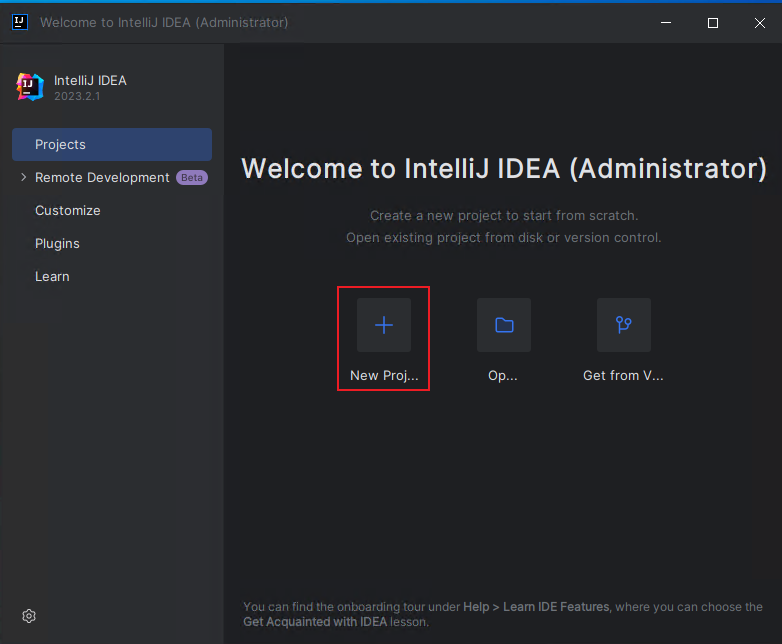Switch to the Customize tab
Image resolution: width=782 pixels, height=644 pixels.
[x=68, y=211]
